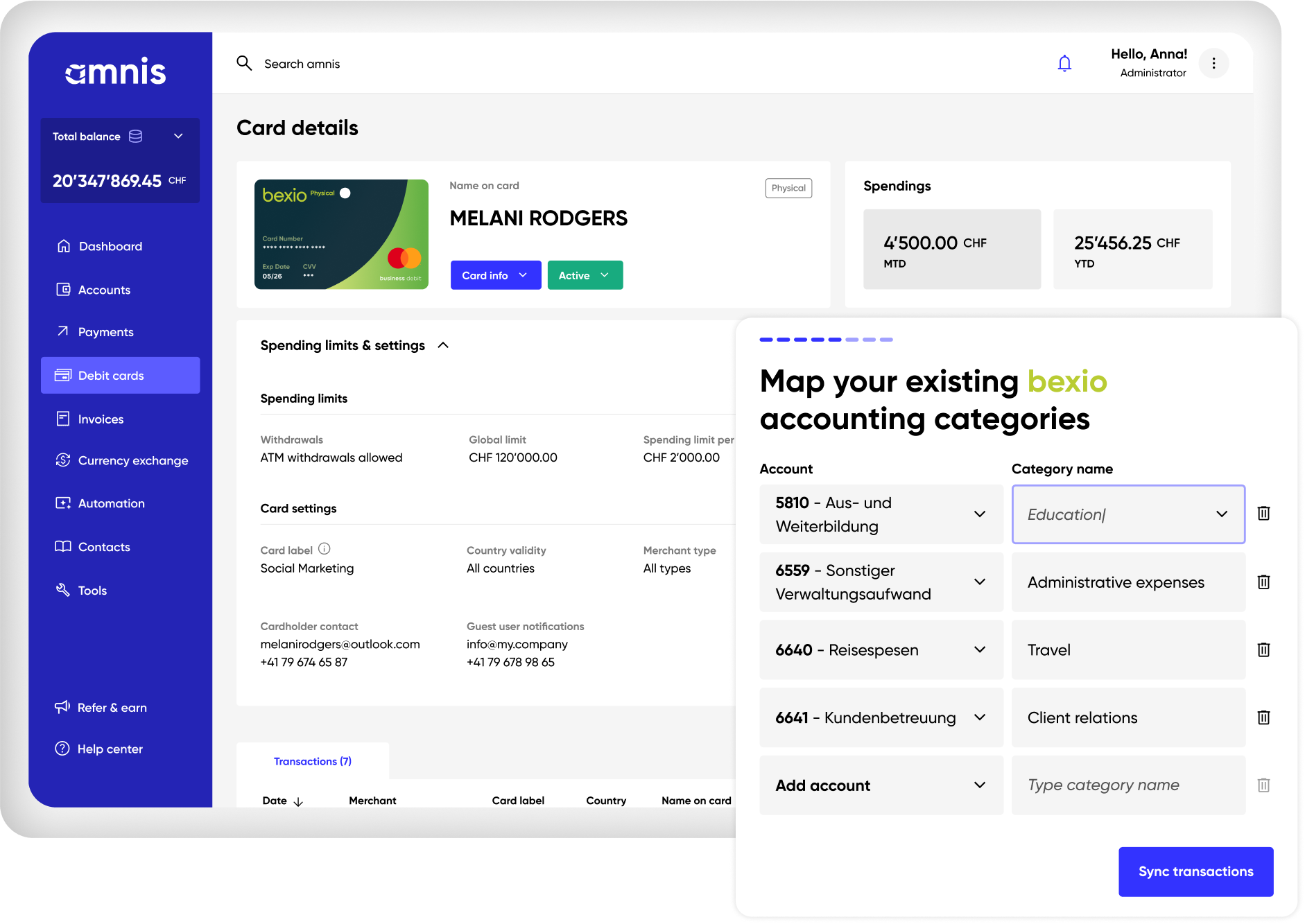Delete the Education category mapping
This screenshot has width=1305, height=924.
click(x=1263, y=514)
